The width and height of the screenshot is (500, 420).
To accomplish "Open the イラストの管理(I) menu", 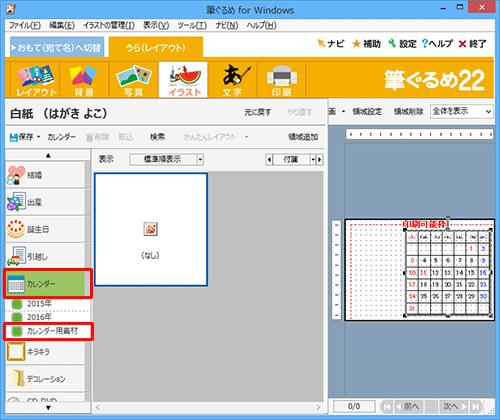I will (109, 25).
